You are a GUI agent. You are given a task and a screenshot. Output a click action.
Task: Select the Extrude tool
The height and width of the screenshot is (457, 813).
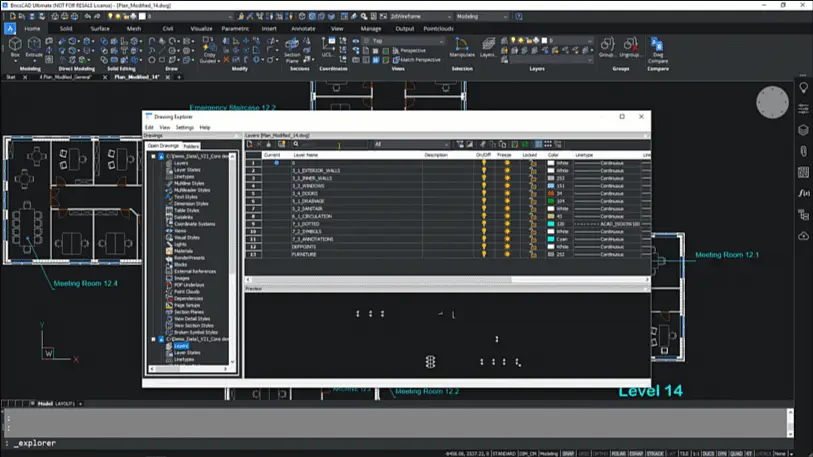(x=34, y=47)
